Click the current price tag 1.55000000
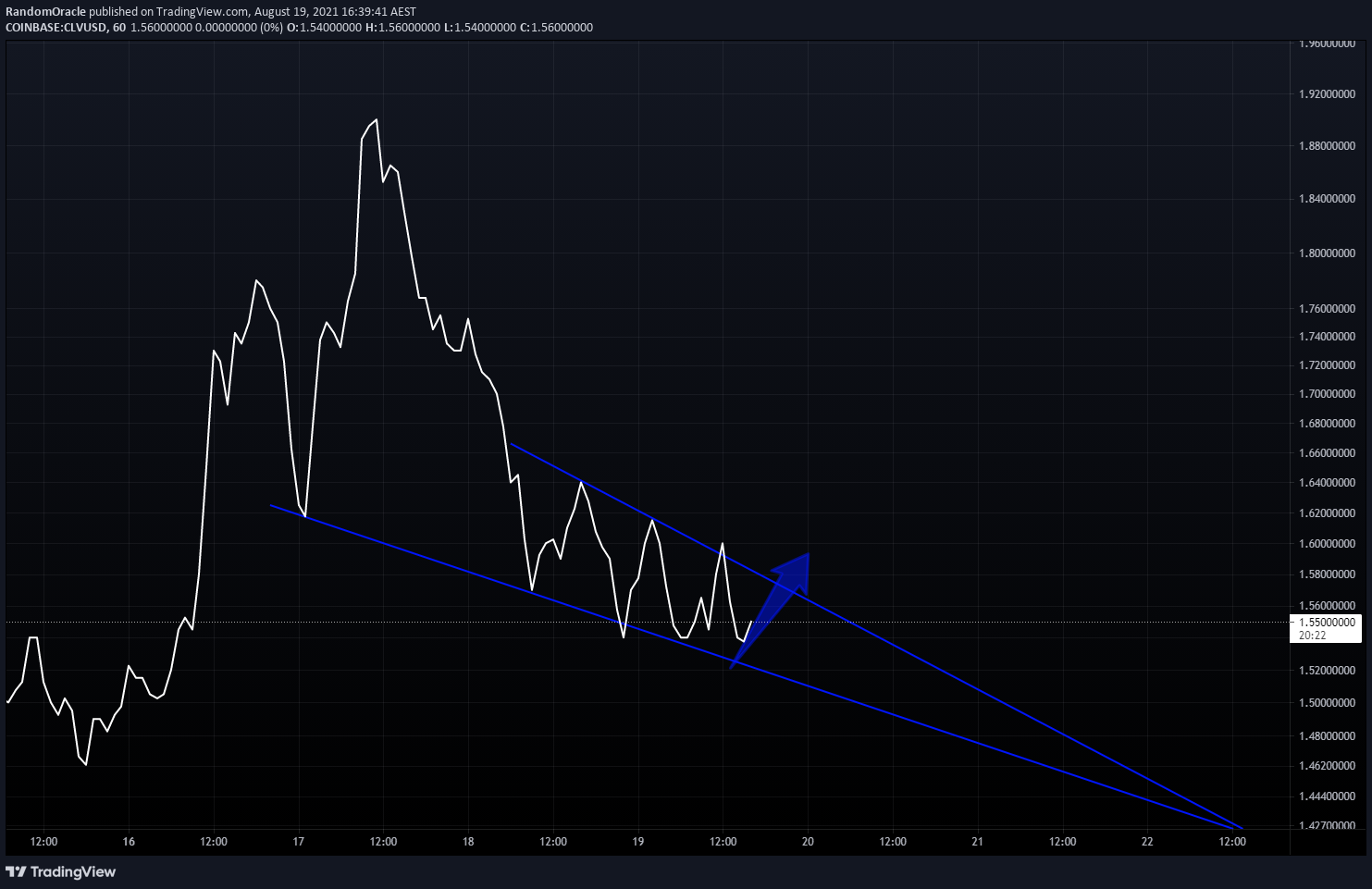1372x889 pixels. pyautogui.click(x=1328, y=623)
